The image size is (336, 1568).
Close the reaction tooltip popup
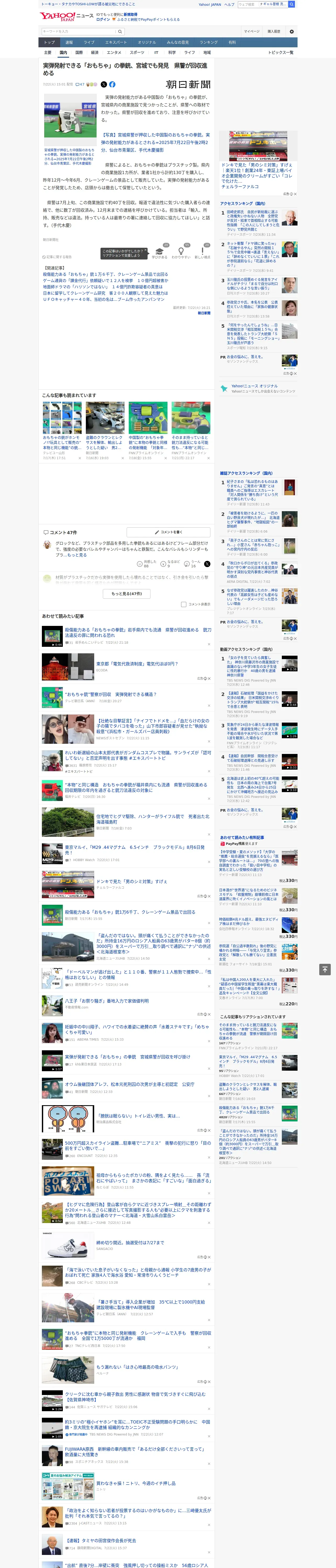[146, 250]
